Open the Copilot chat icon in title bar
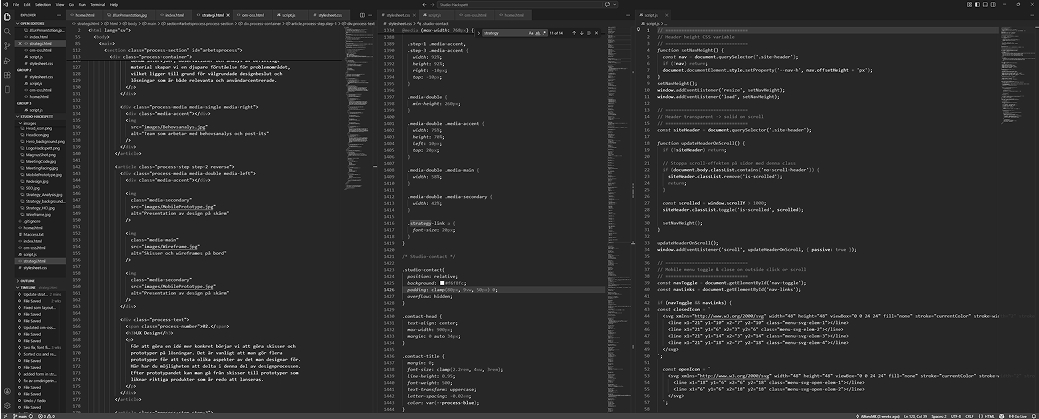This screenshot has width=1039, height=419. point(608,4)
